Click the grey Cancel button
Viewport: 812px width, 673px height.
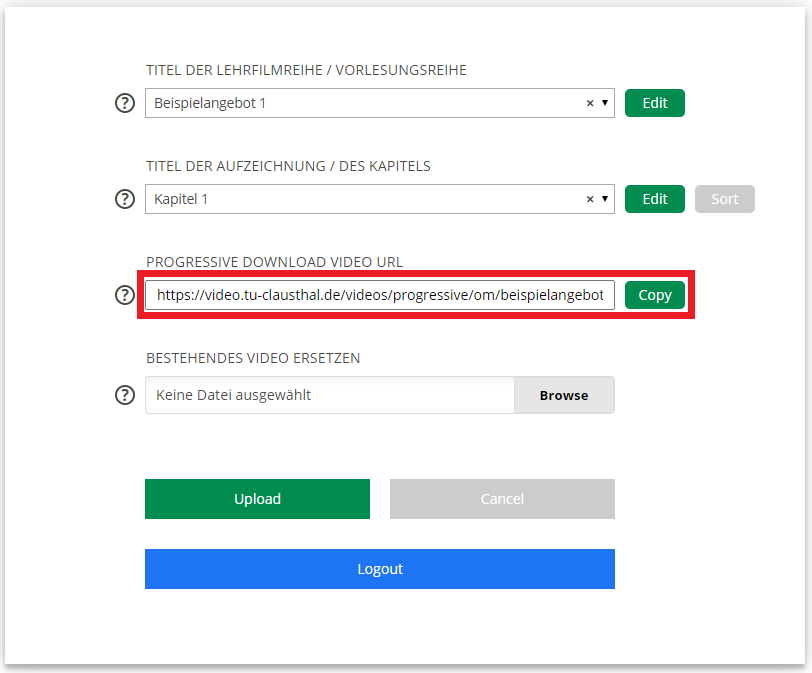(502, 499)
